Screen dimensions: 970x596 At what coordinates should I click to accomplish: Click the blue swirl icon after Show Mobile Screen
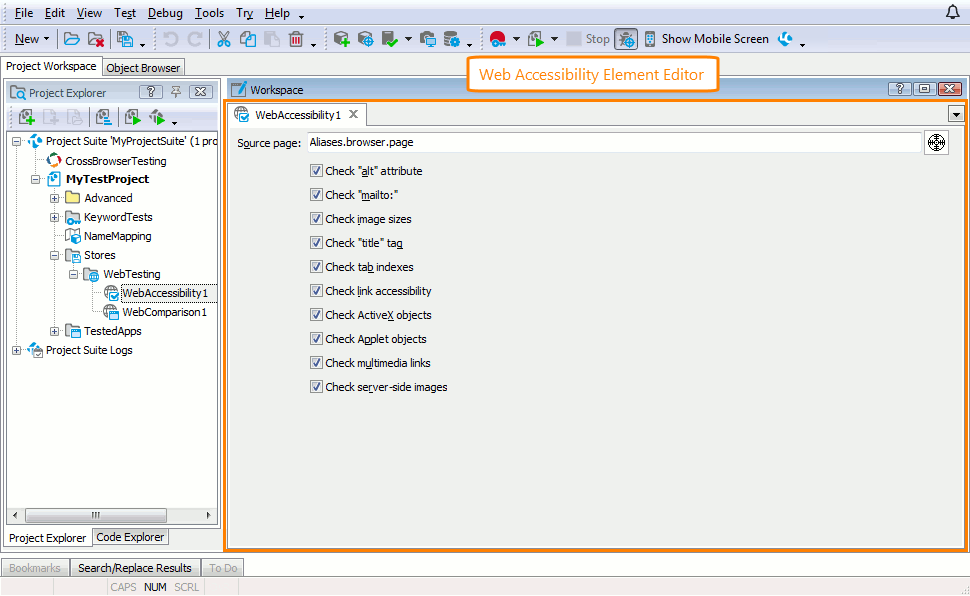click(x=785, y=39)
